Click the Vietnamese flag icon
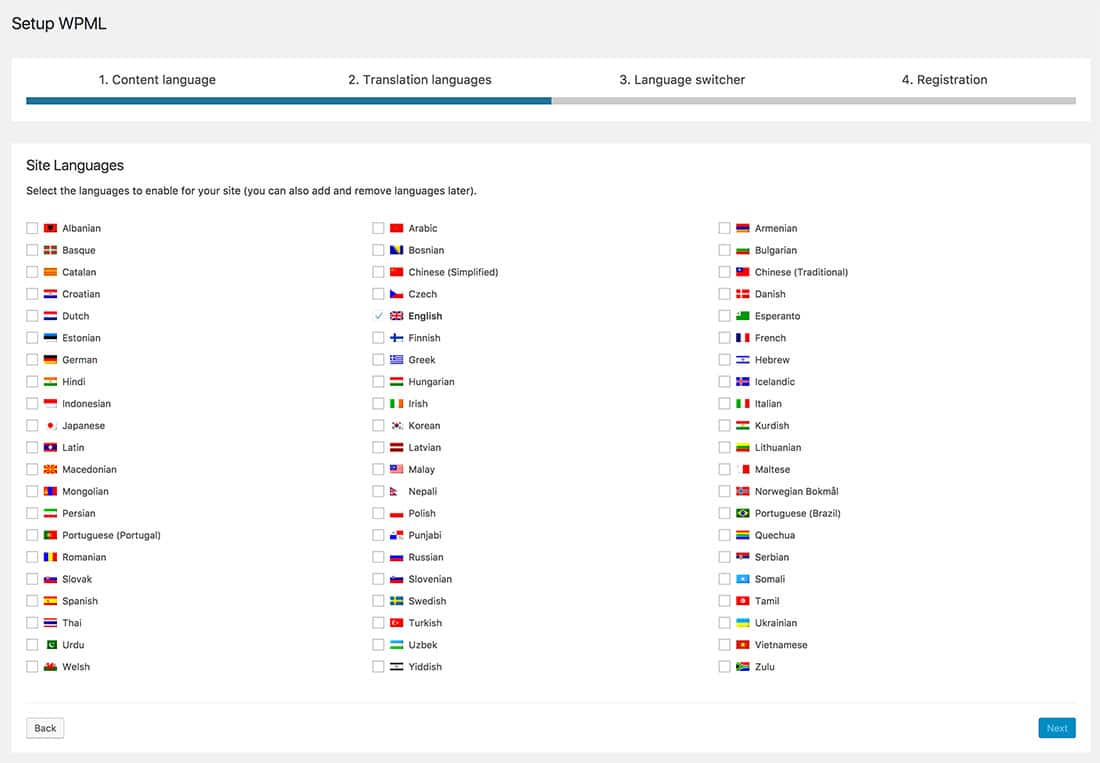The image size is (1100, 763). click(743, 644)
